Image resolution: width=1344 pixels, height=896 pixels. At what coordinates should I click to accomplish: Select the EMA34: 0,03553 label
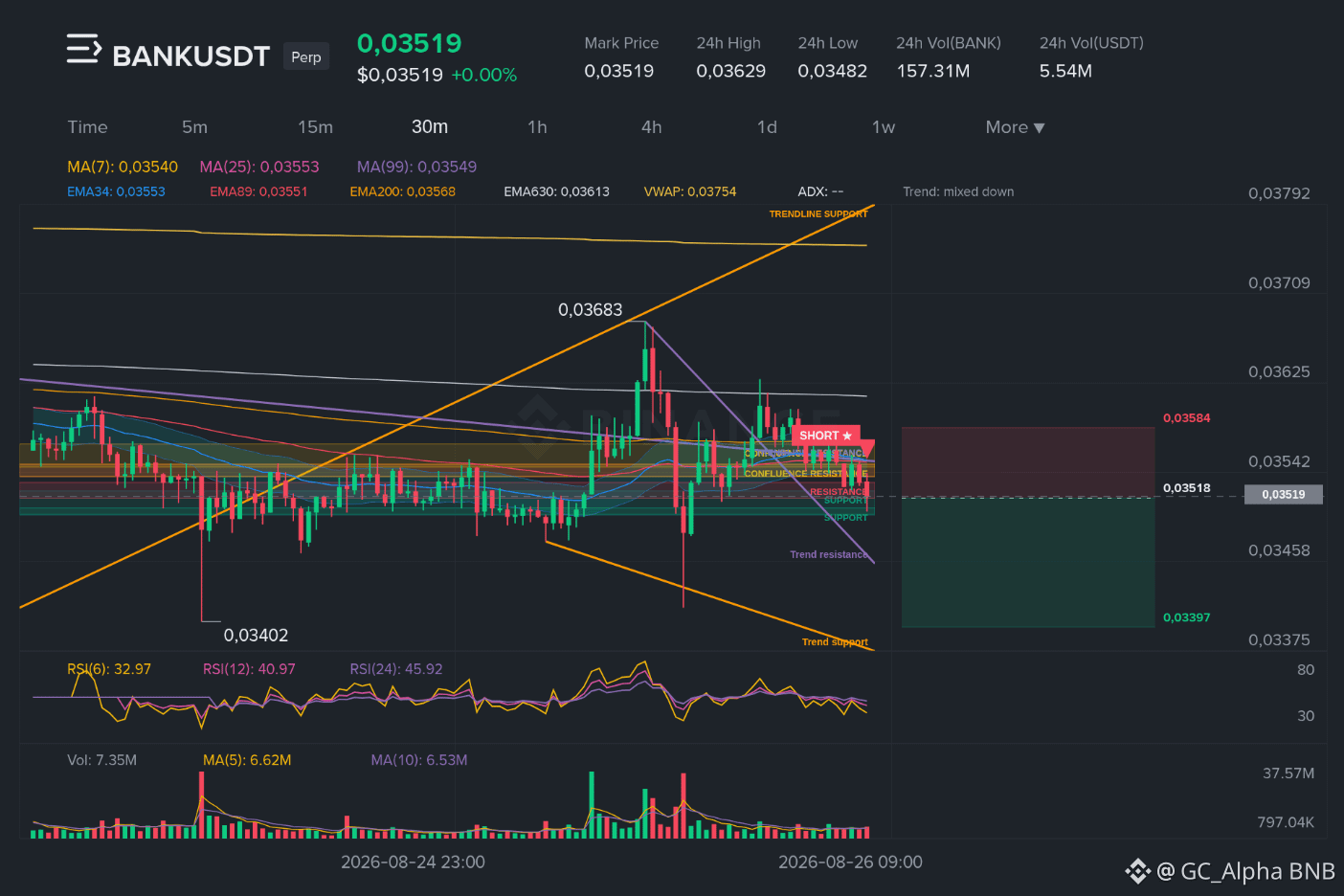(116, 191)
